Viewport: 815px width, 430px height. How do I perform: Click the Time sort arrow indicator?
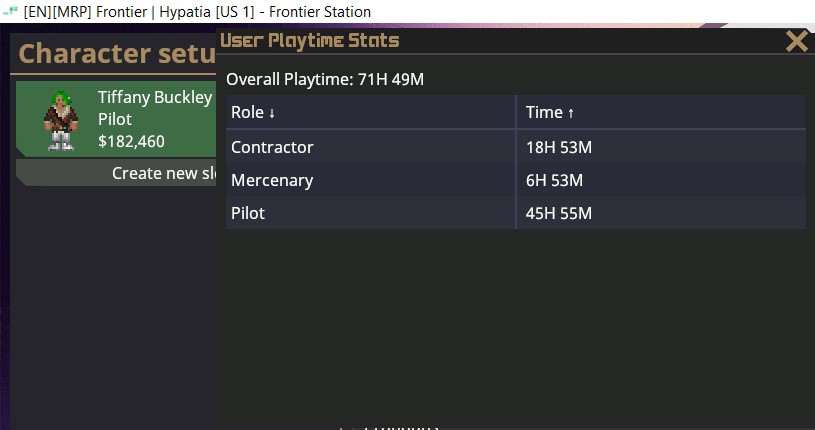point(570,113)
